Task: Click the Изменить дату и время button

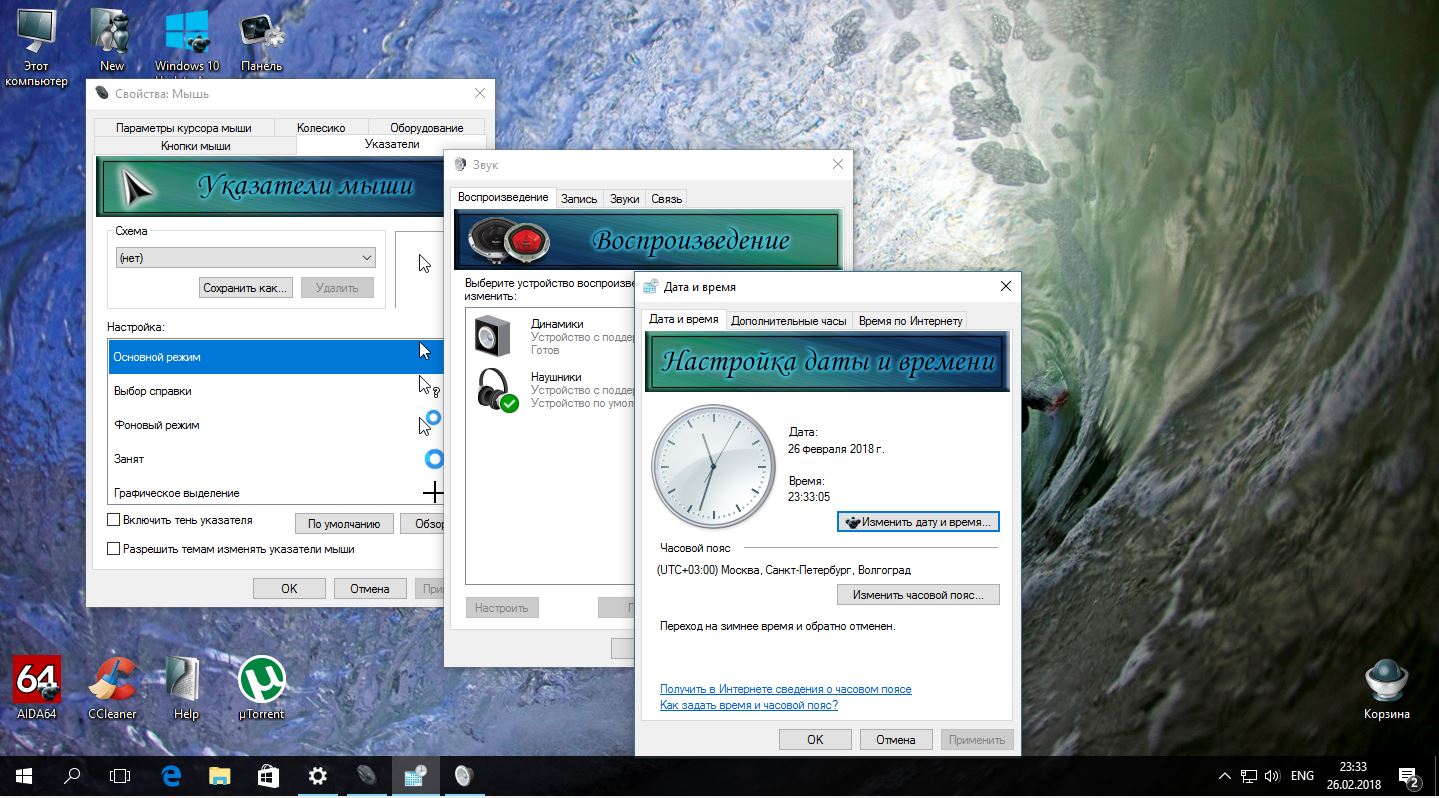Action: [918, 522]
